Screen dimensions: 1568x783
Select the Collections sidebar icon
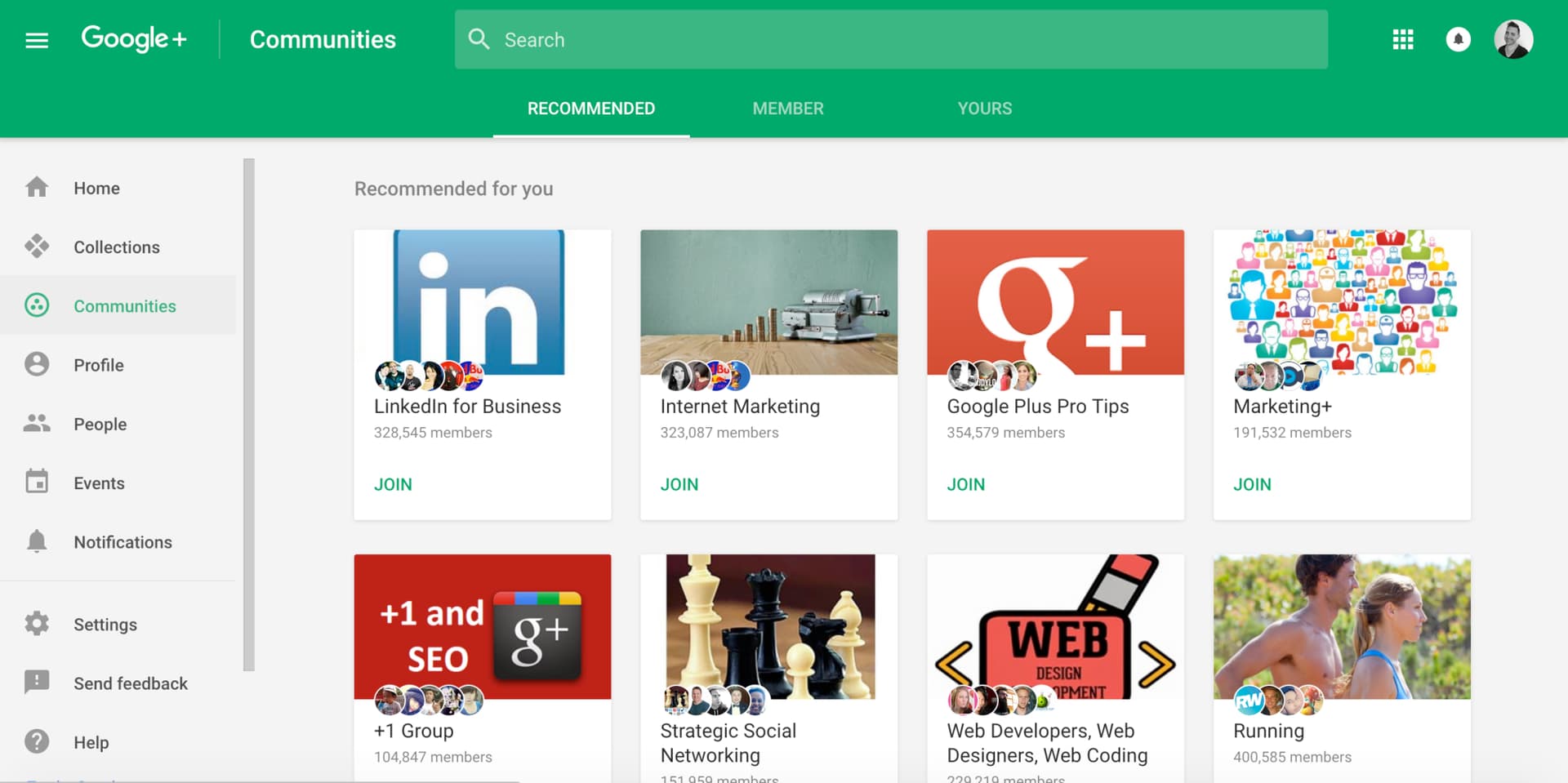(37, 247)
